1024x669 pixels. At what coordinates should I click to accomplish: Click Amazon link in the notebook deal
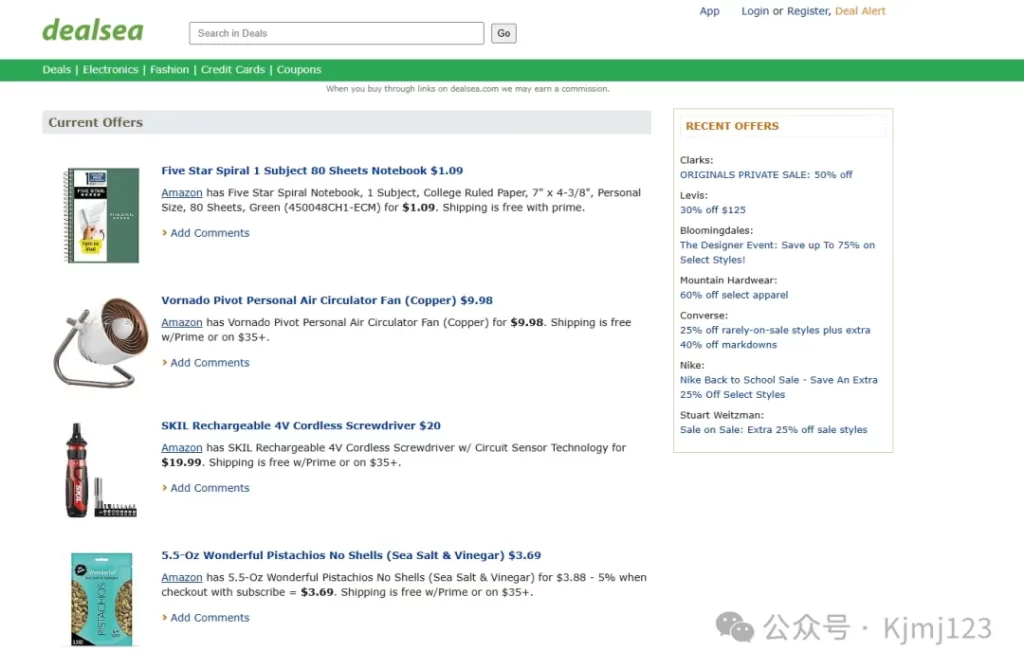[182, 193]
